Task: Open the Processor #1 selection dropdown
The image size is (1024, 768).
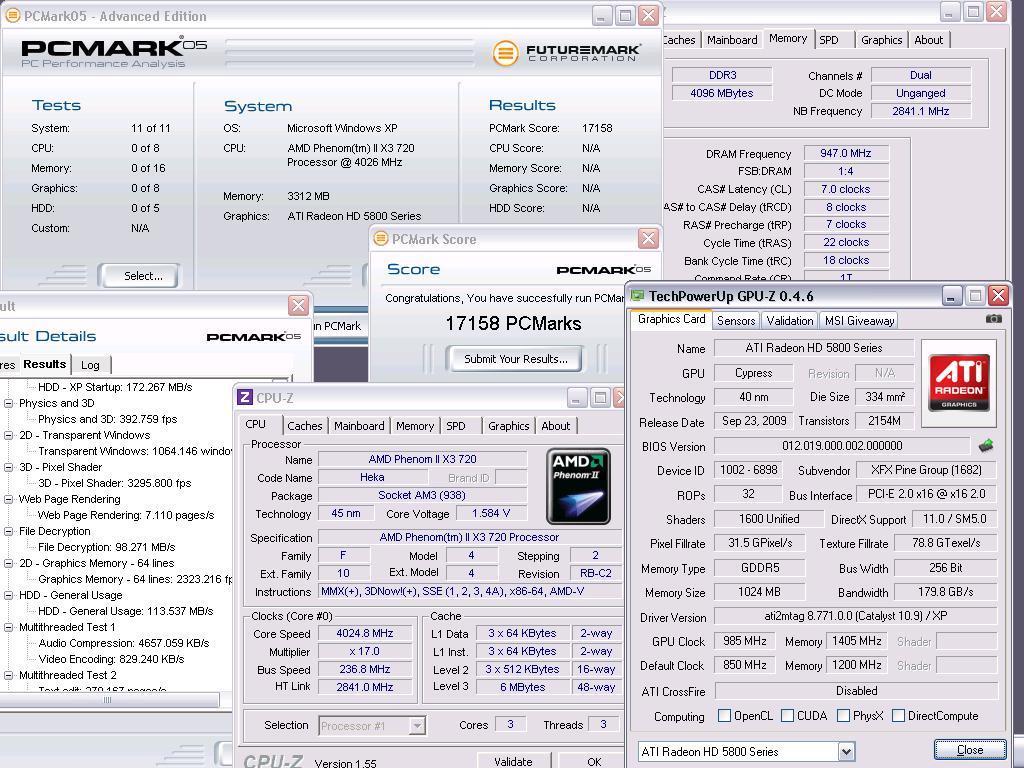Action: 417,726
